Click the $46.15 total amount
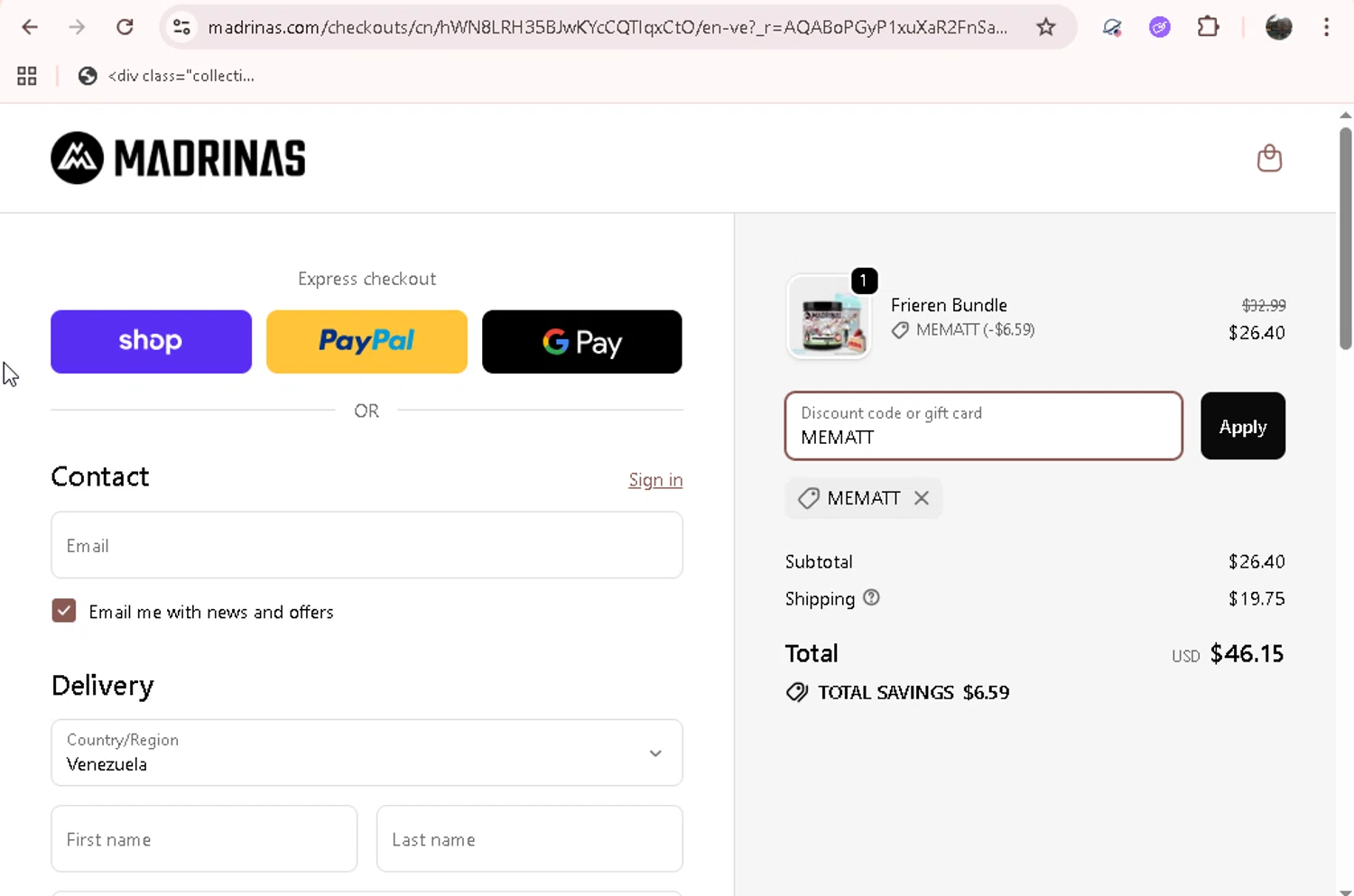Screen dimensions: 1354x896 pyautogui.click(x=1247, y=653)
